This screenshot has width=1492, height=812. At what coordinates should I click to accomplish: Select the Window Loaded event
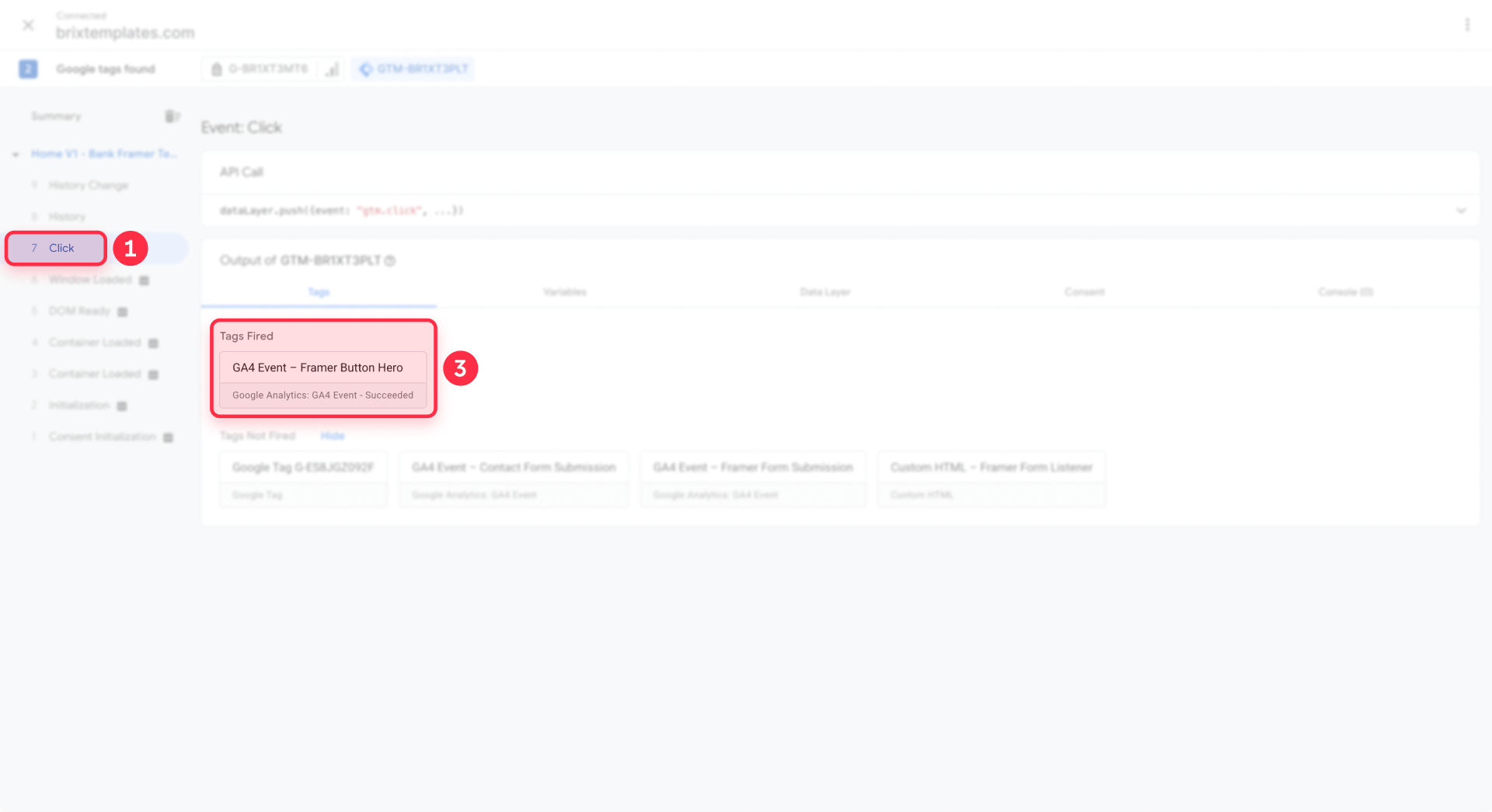coord(90,280)
